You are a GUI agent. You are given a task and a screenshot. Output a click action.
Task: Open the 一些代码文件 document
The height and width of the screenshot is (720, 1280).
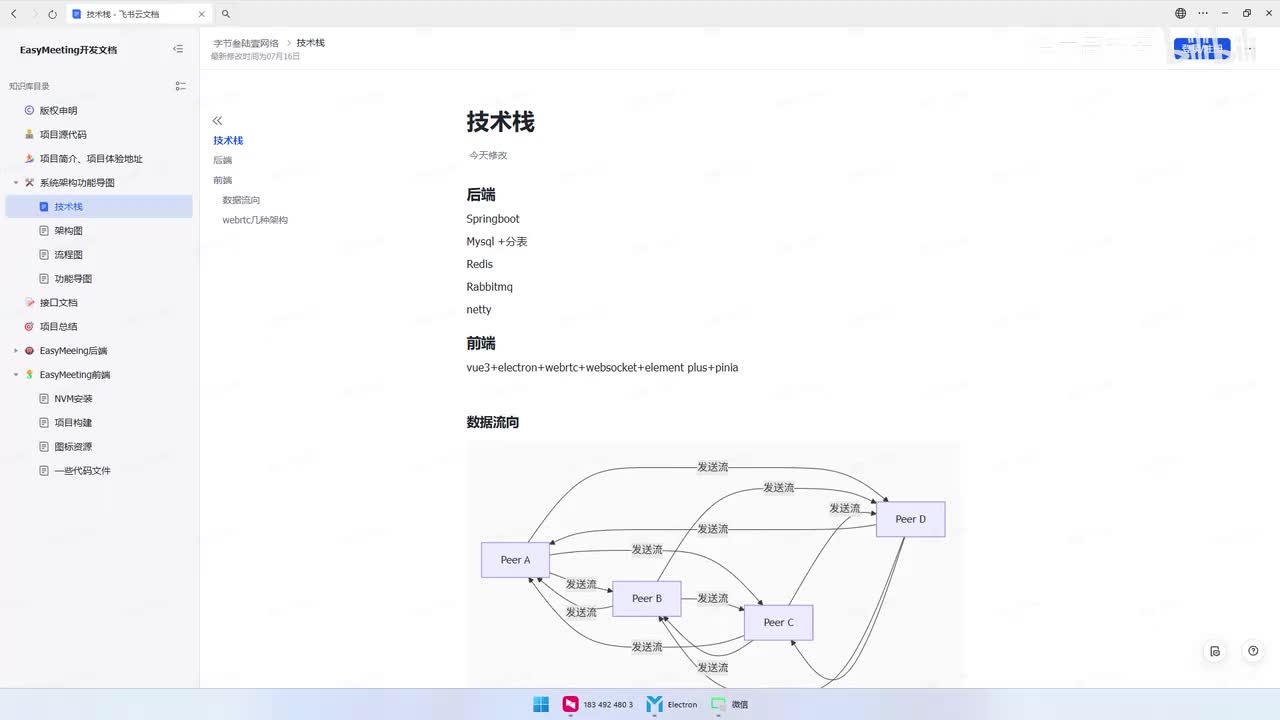(82, 471)
